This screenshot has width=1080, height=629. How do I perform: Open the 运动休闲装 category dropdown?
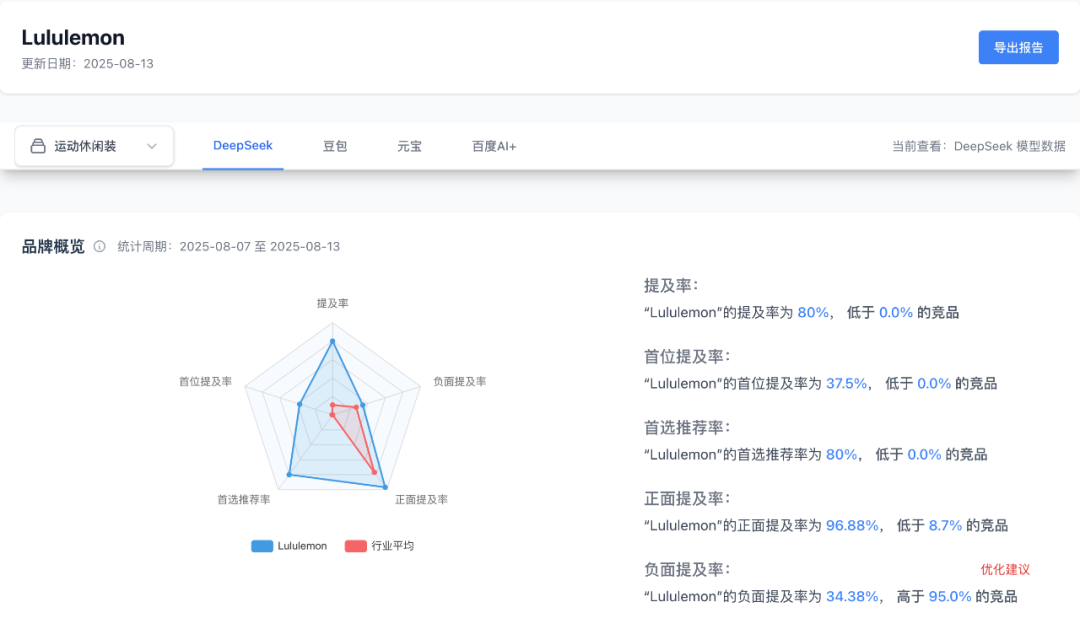pyautogui.click(x=94, y=146)
